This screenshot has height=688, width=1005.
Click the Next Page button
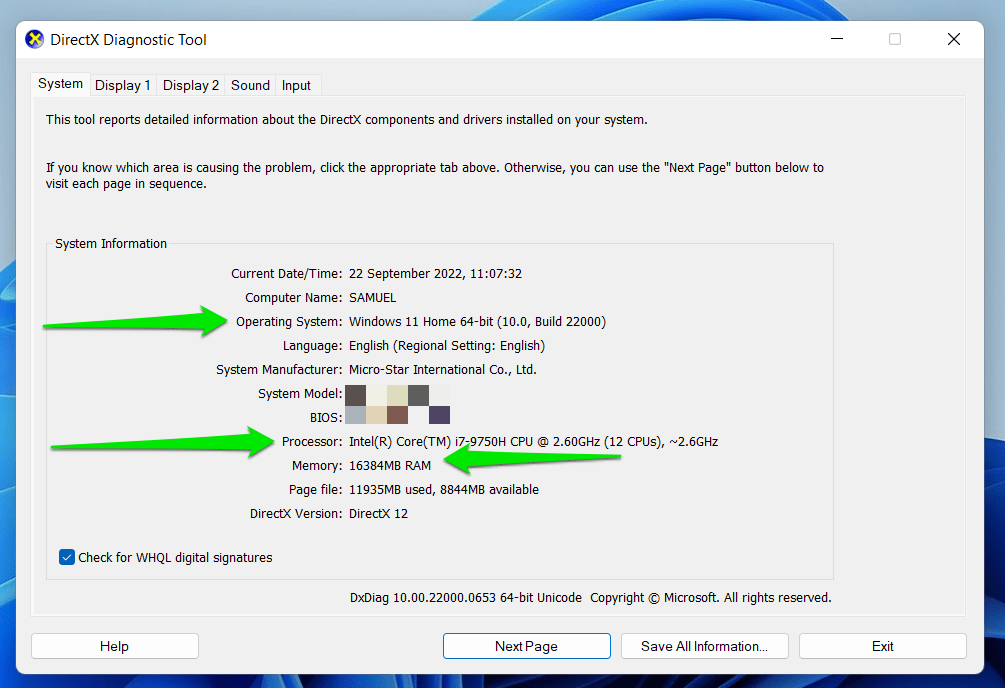(526, 646)
